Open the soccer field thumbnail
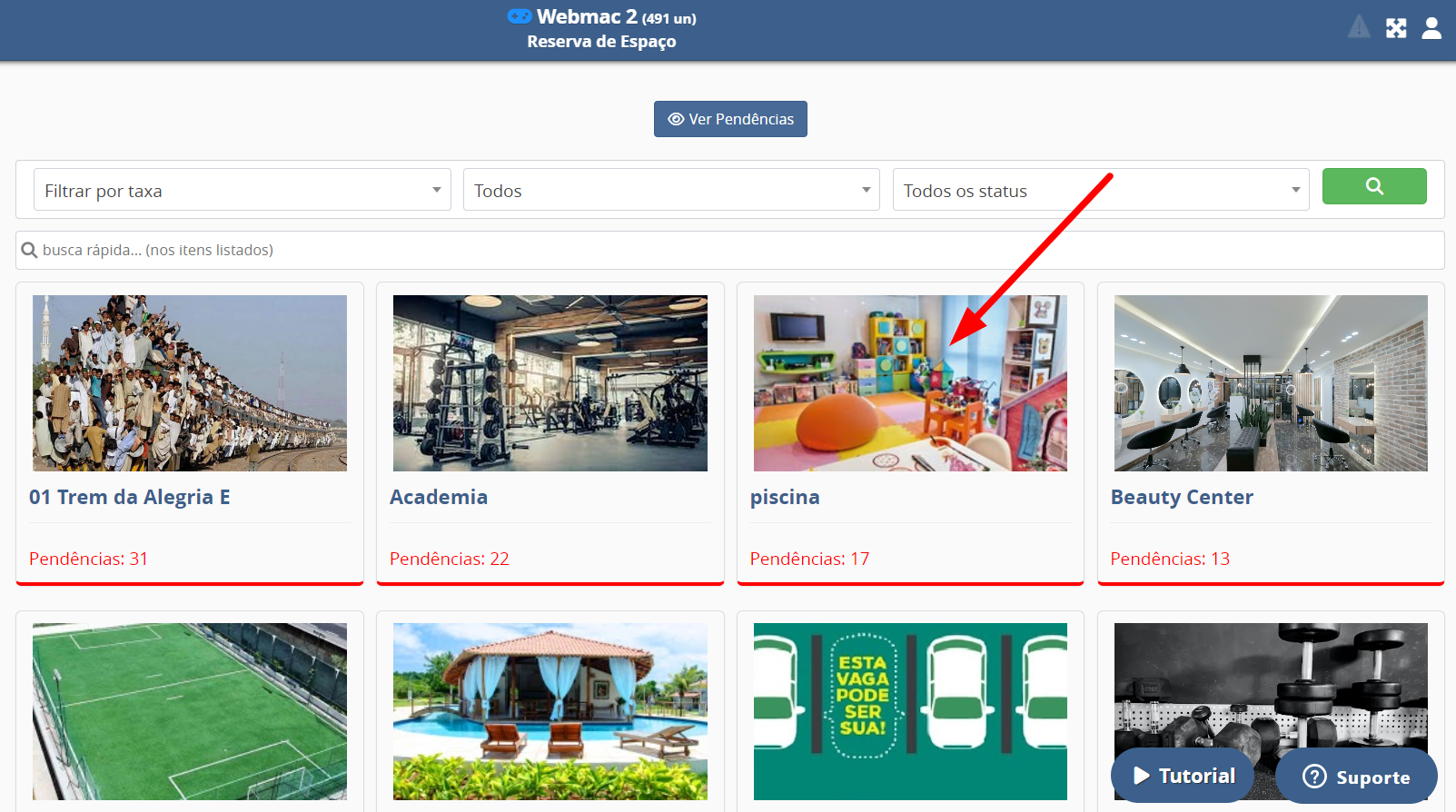 tap(190, 711)
